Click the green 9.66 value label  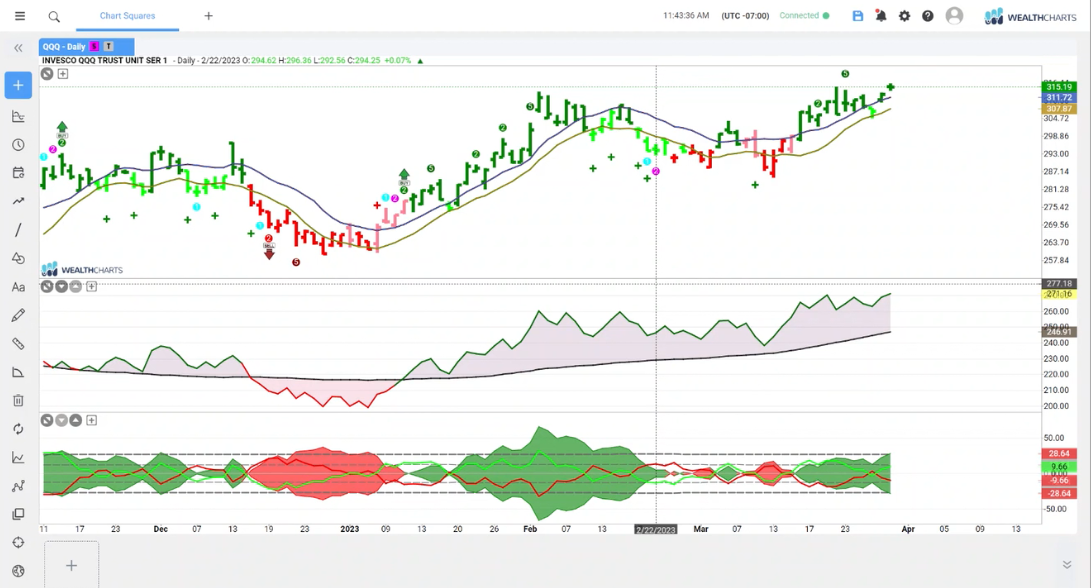tap(1059, 467)
